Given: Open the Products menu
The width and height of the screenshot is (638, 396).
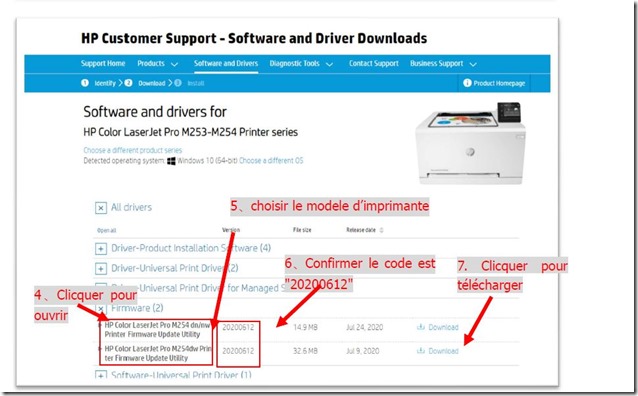Looking at the screenshot, I should pos(151,63).
